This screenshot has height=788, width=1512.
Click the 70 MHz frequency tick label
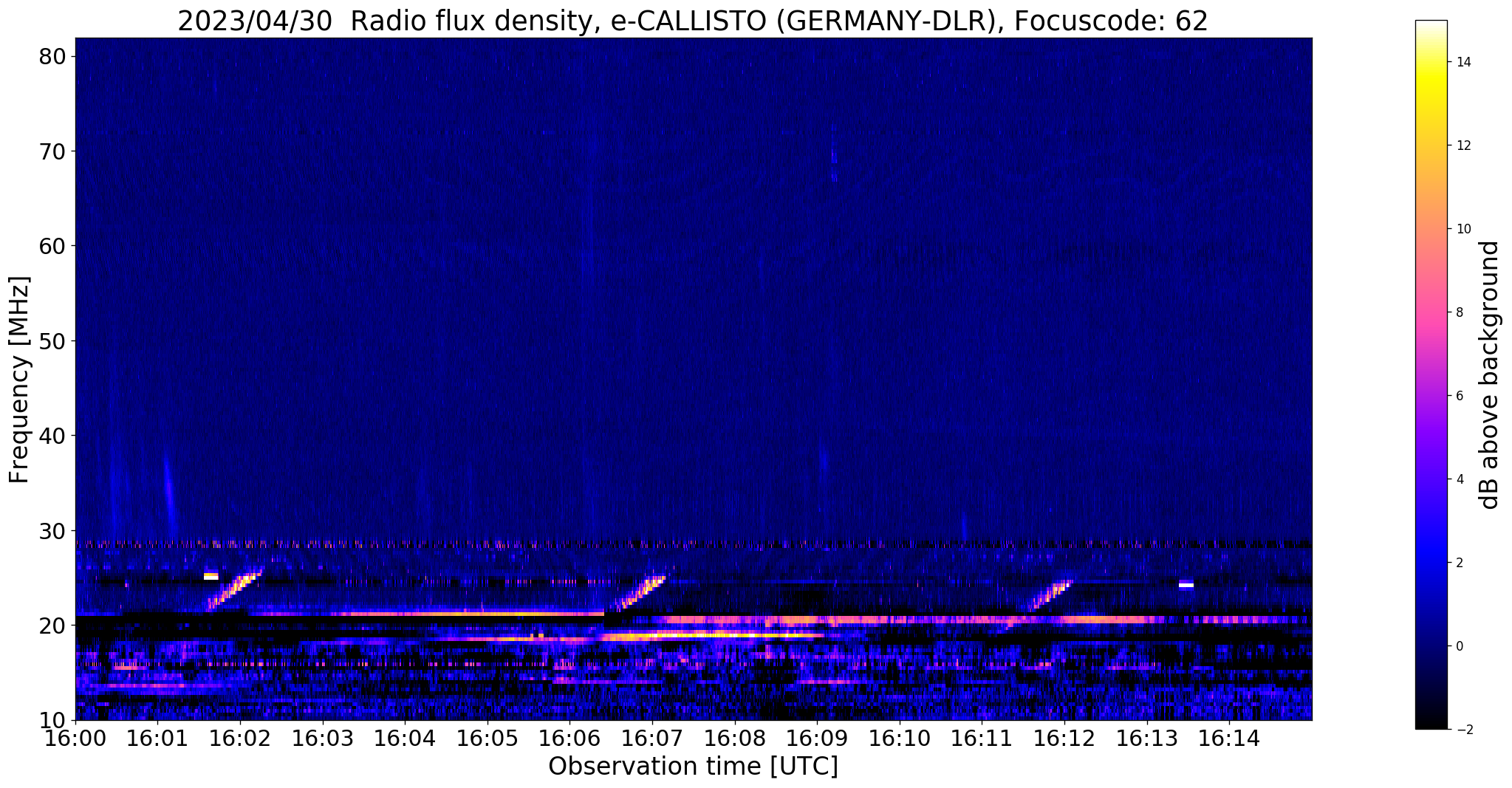click(52, 151)
